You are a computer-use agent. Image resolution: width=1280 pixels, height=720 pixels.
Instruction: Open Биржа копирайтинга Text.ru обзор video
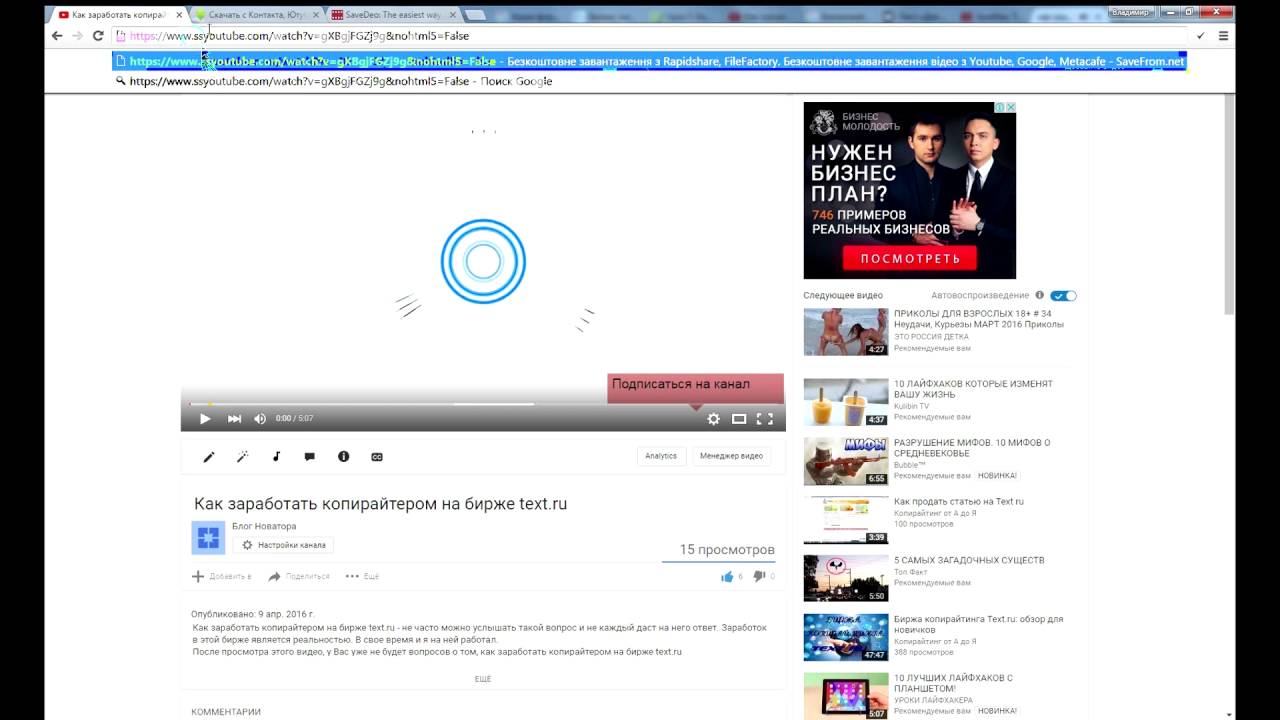point(979,624)
